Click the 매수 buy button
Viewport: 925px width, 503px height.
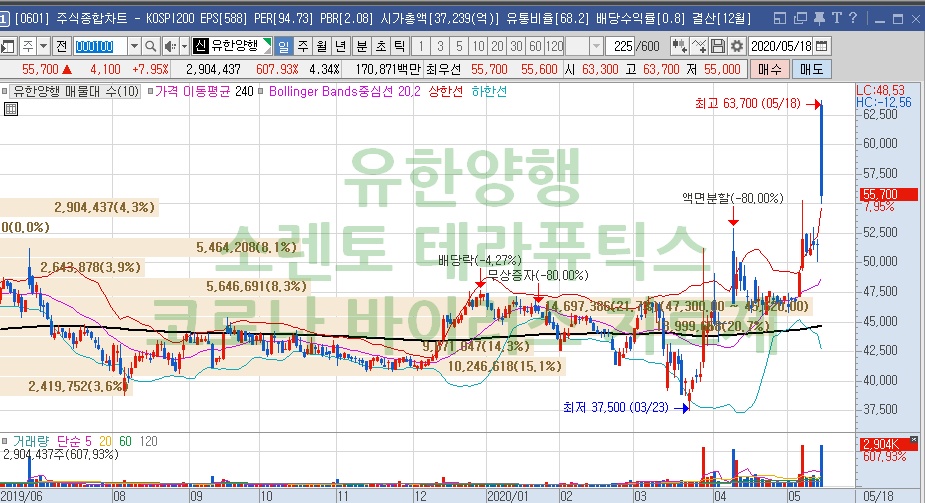tap(769, 70)
